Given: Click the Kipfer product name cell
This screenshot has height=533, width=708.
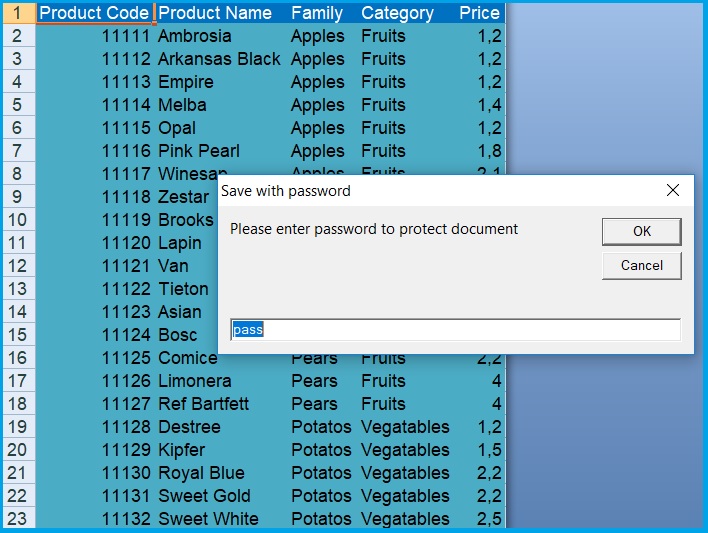Looking at the screenshot, I should [x=182, y=450].
